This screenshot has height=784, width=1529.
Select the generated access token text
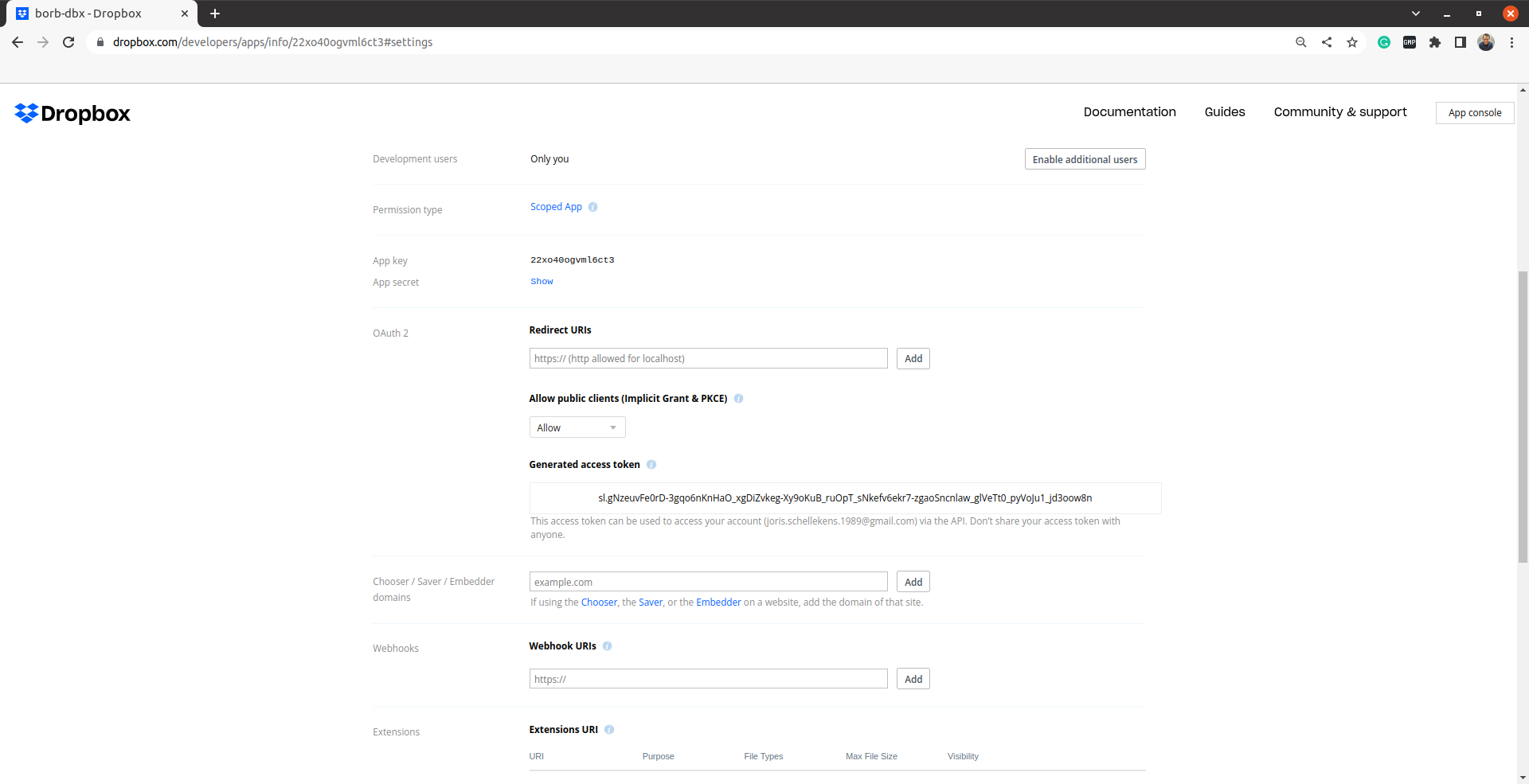pyautogui.click(x=845, y=498)
